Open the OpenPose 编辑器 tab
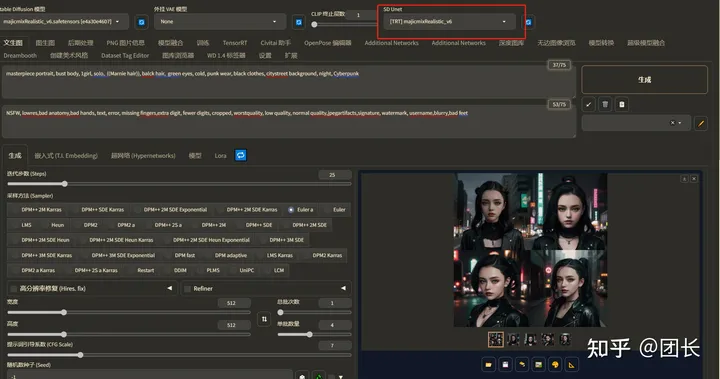Viewport: 720px width, 379px height. 327,43
